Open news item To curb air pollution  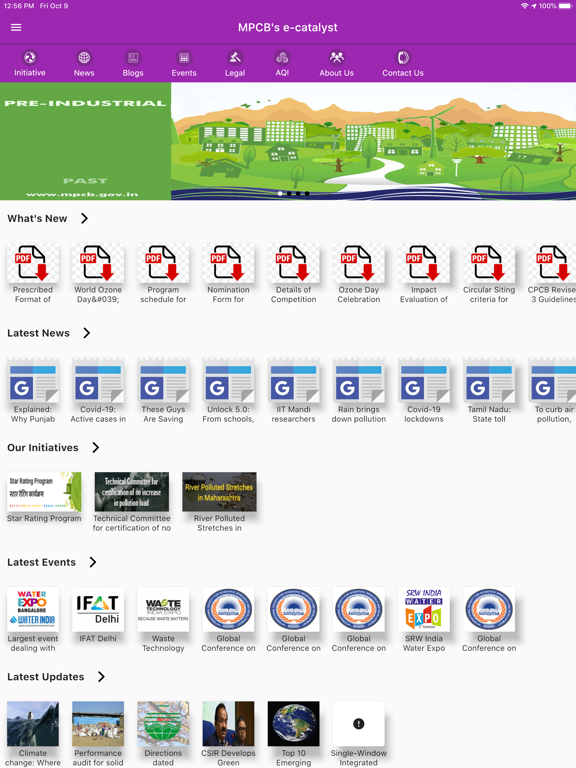pos(552,382)
